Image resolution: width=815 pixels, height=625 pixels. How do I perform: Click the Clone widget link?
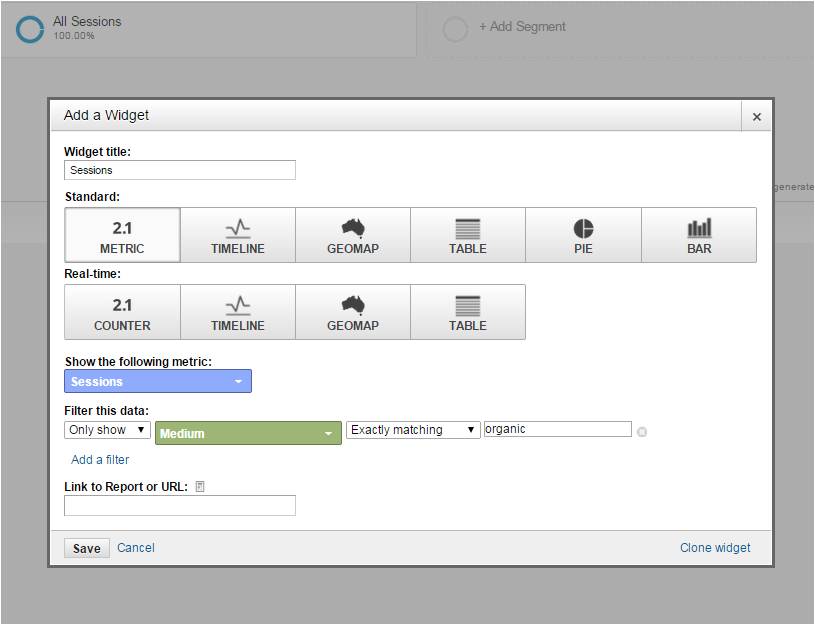pos(715,547)
